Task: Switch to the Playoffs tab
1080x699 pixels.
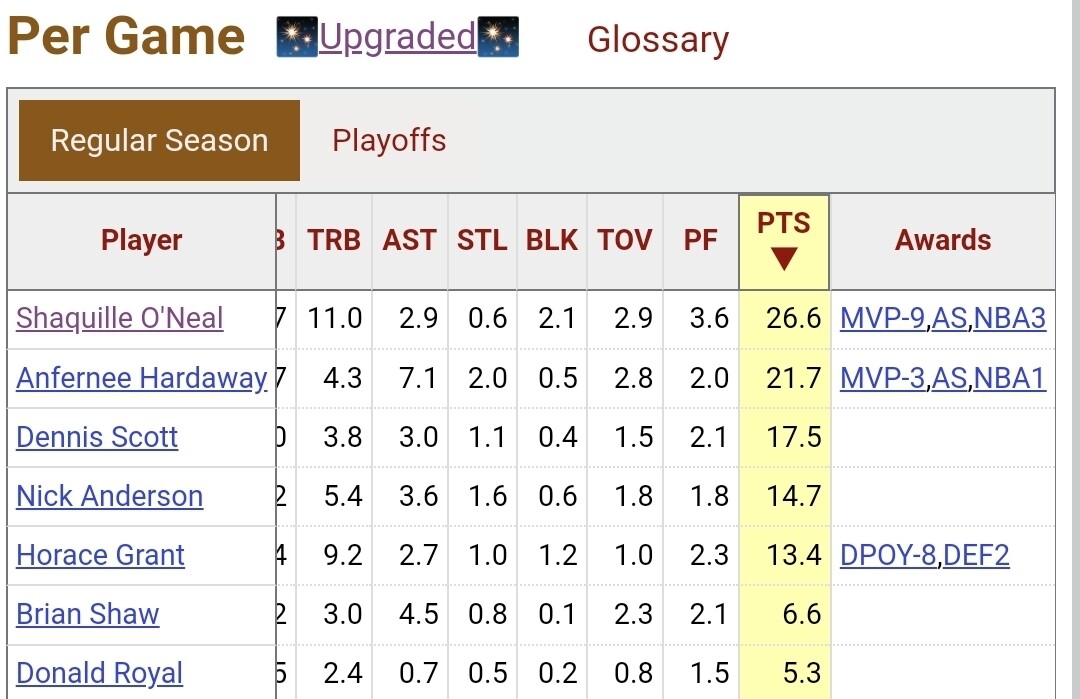Action: [x=389, y=141]
